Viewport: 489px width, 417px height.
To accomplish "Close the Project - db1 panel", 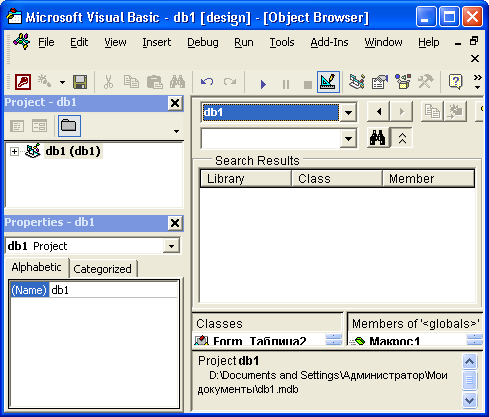I will click(x=175, y=103).
